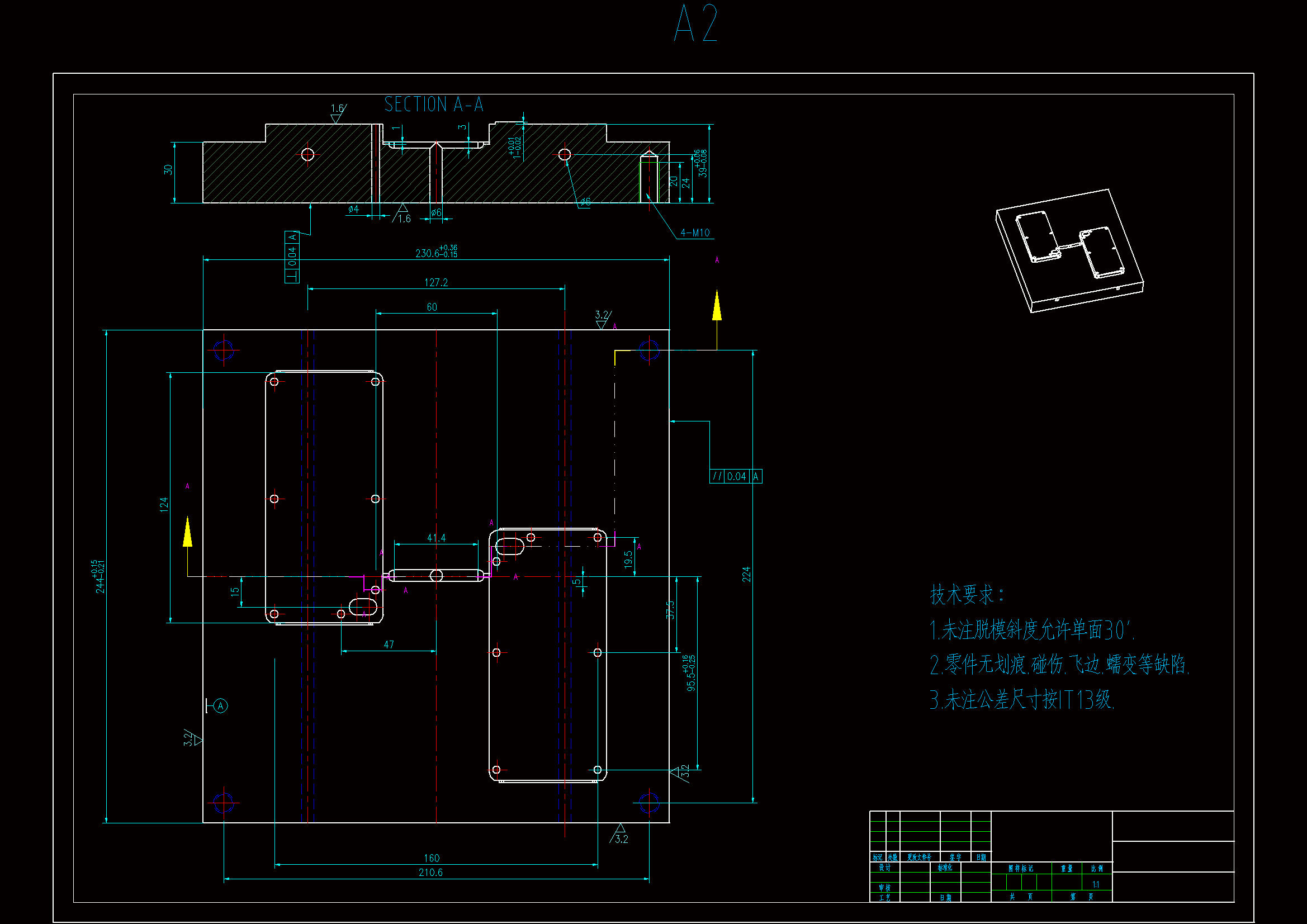Select the 3.2 roughness symbol below bottom edge
The width and height of the screenshot is (1307, 924).
click(x=620, y=834)
